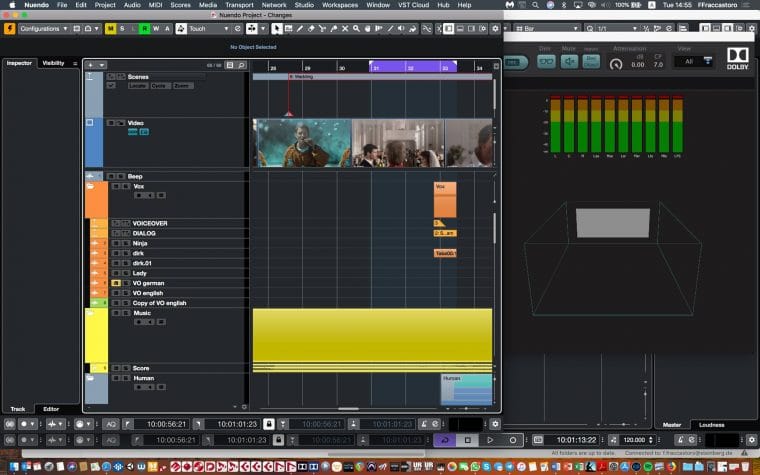Click the Add Track plus button
This screenshot has width=760, height=475.
coord(89,65)
